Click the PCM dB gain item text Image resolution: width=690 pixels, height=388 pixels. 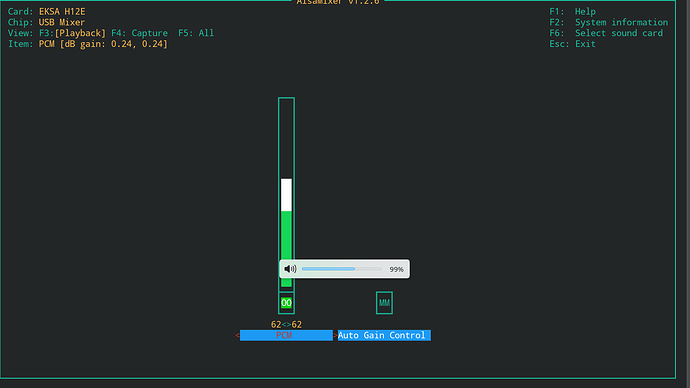(x=103, y=44)
